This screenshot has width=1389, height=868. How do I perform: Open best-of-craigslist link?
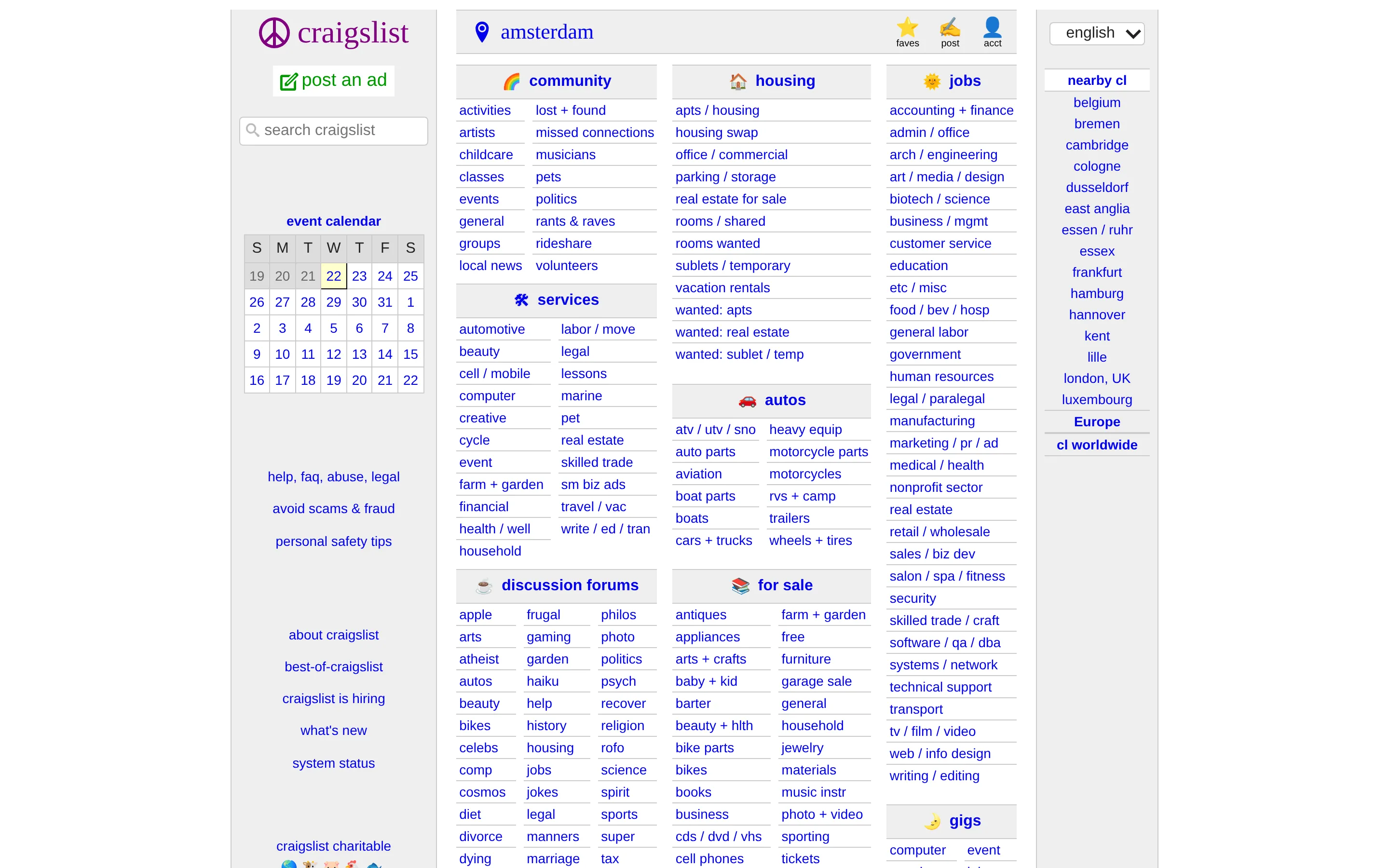333,668
